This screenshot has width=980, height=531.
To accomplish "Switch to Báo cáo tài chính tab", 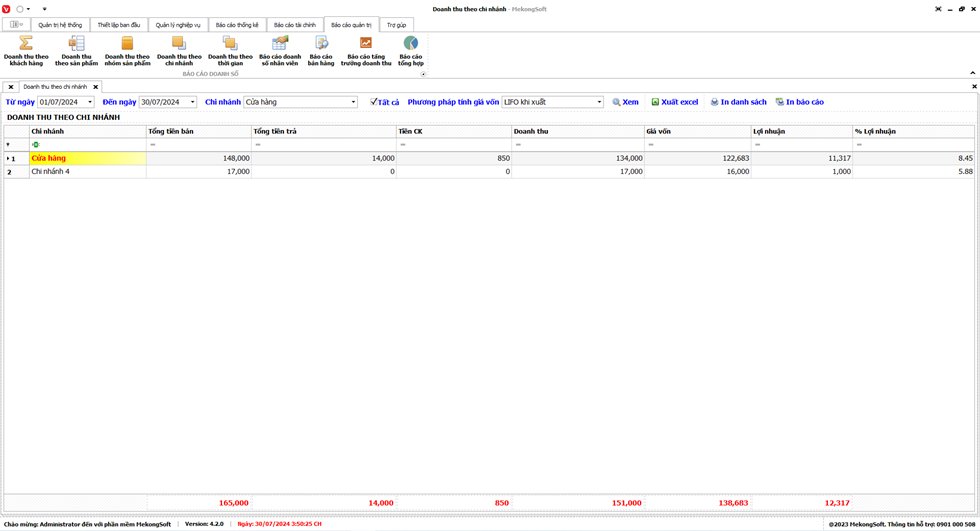I will pyautogui.click(x=294, y=25).
